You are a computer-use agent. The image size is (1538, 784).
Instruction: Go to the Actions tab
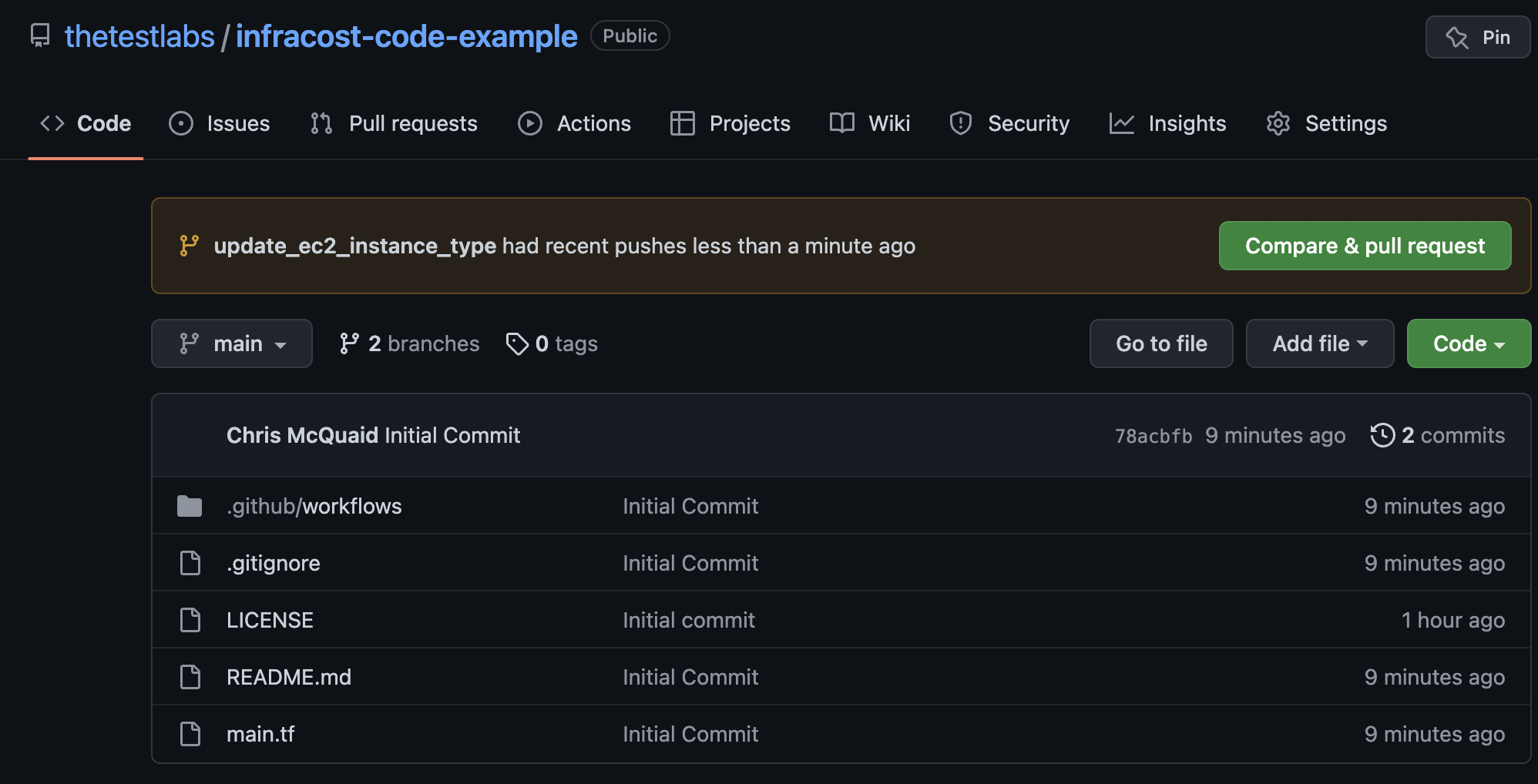575,123
